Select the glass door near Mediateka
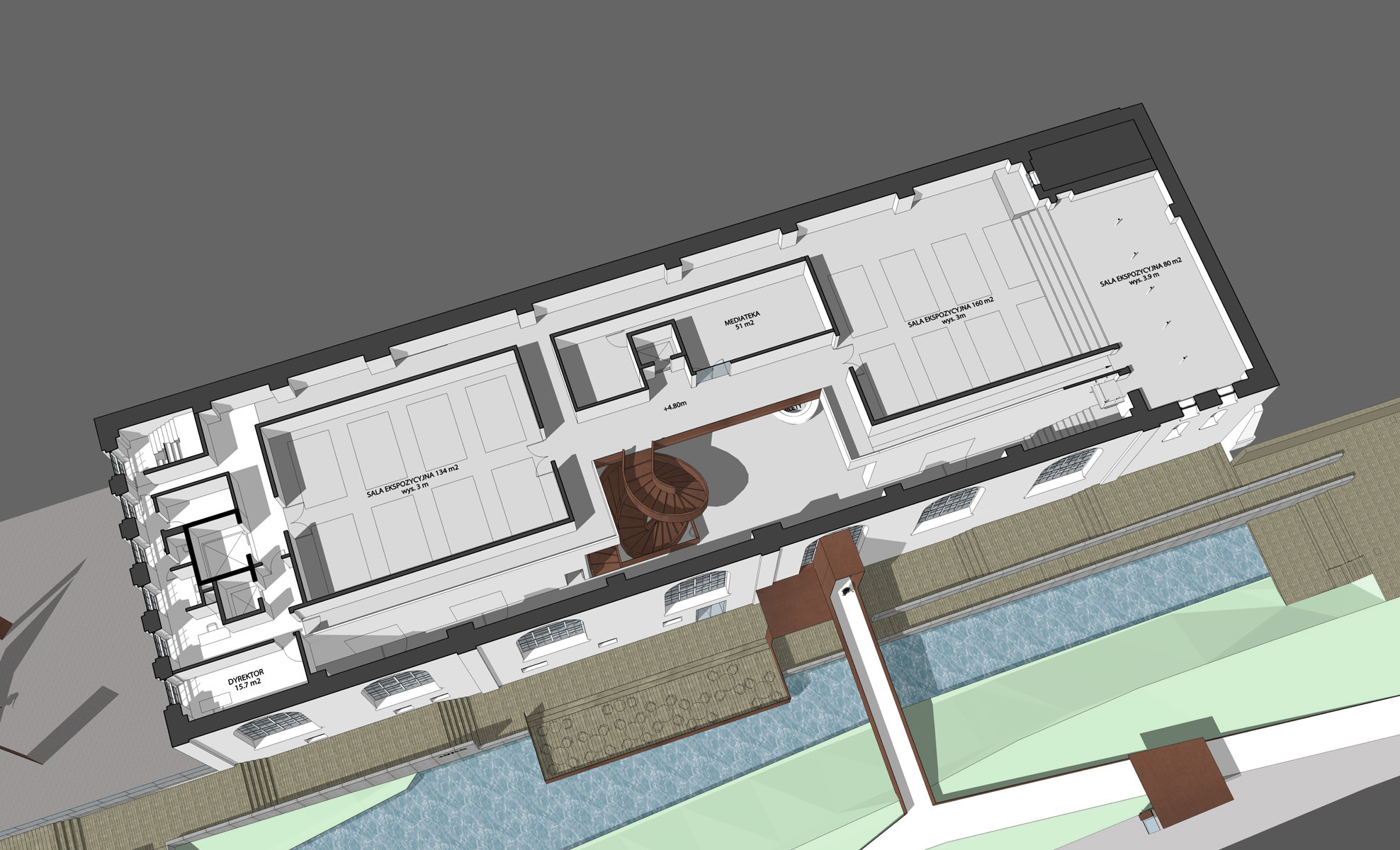Viewport: 1400px width, 850px height. (713, 373)
